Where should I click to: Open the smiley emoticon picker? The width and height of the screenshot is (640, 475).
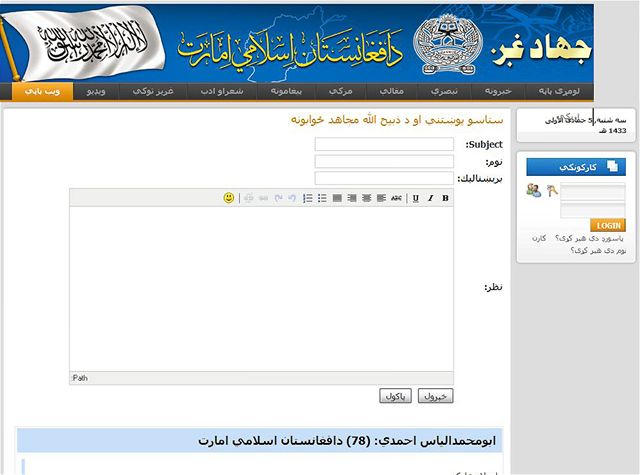pos(229,198)
